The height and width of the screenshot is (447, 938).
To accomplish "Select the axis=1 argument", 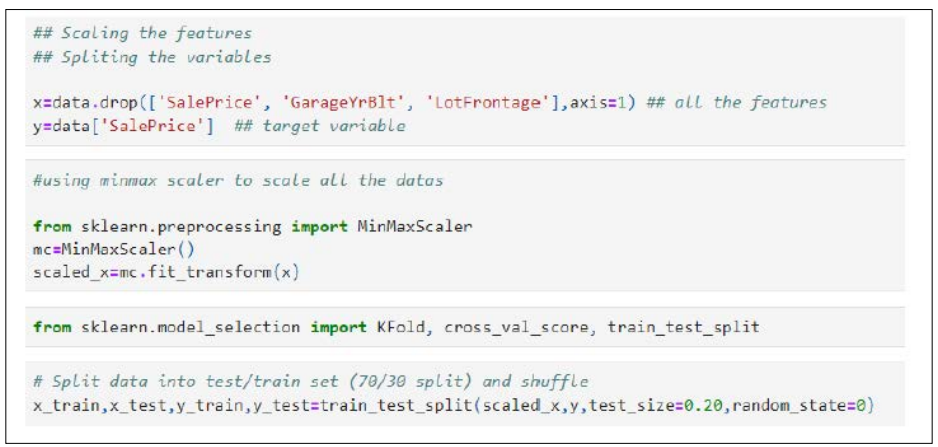I will pyautogui.click(x=605, y=103).
